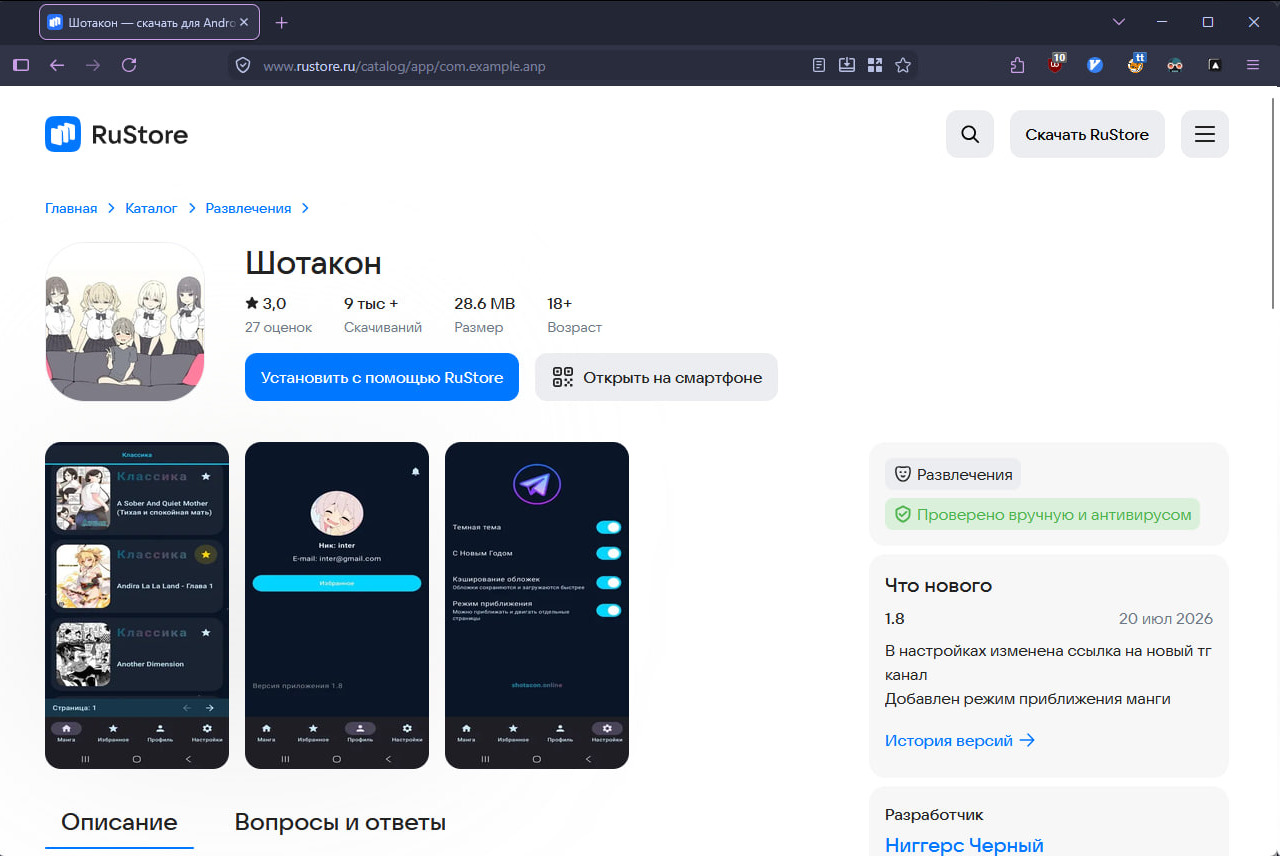
Task: Go to the Развлечения breadcrumb
Action: (248, 208)
